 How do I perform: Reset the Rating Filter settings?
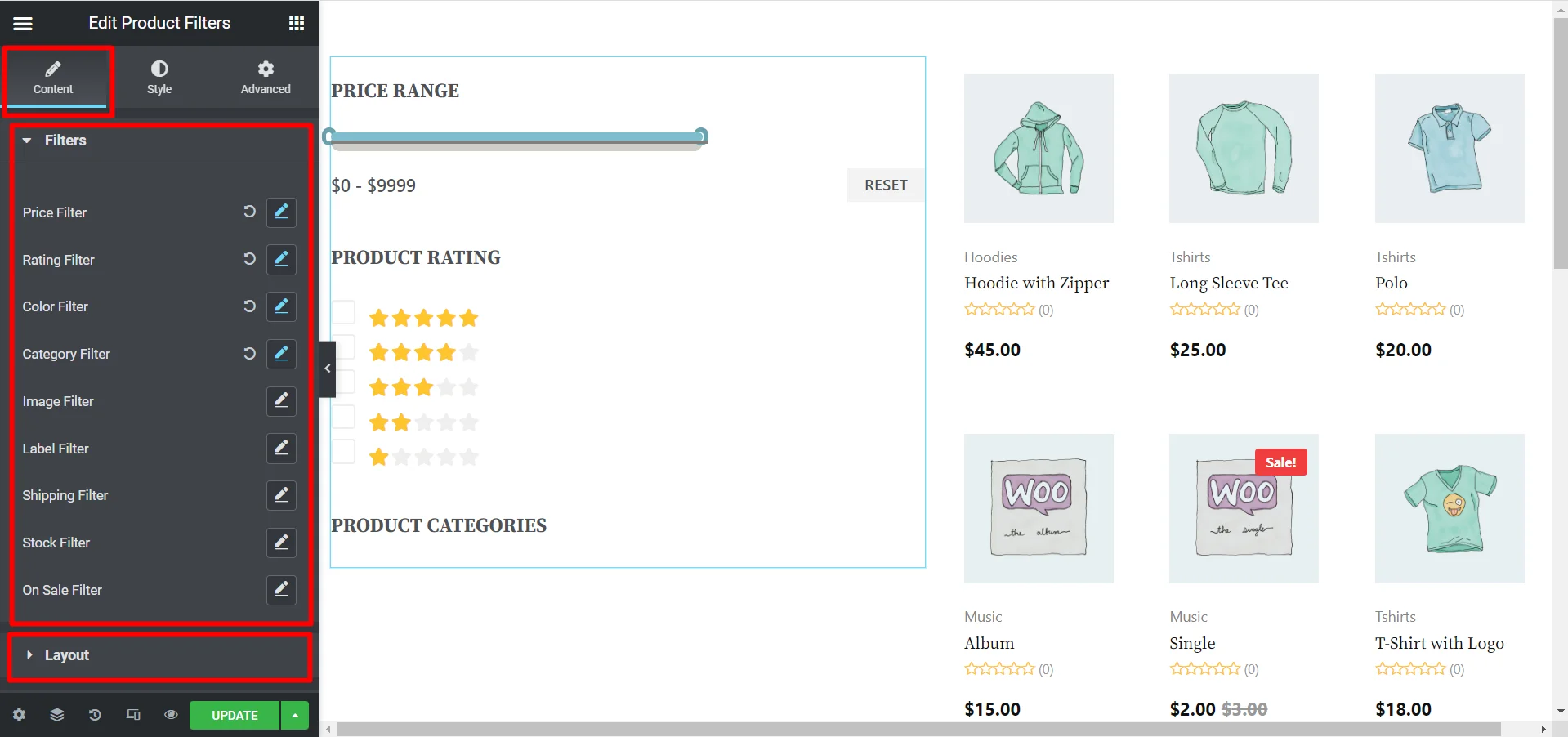(249, 259)
